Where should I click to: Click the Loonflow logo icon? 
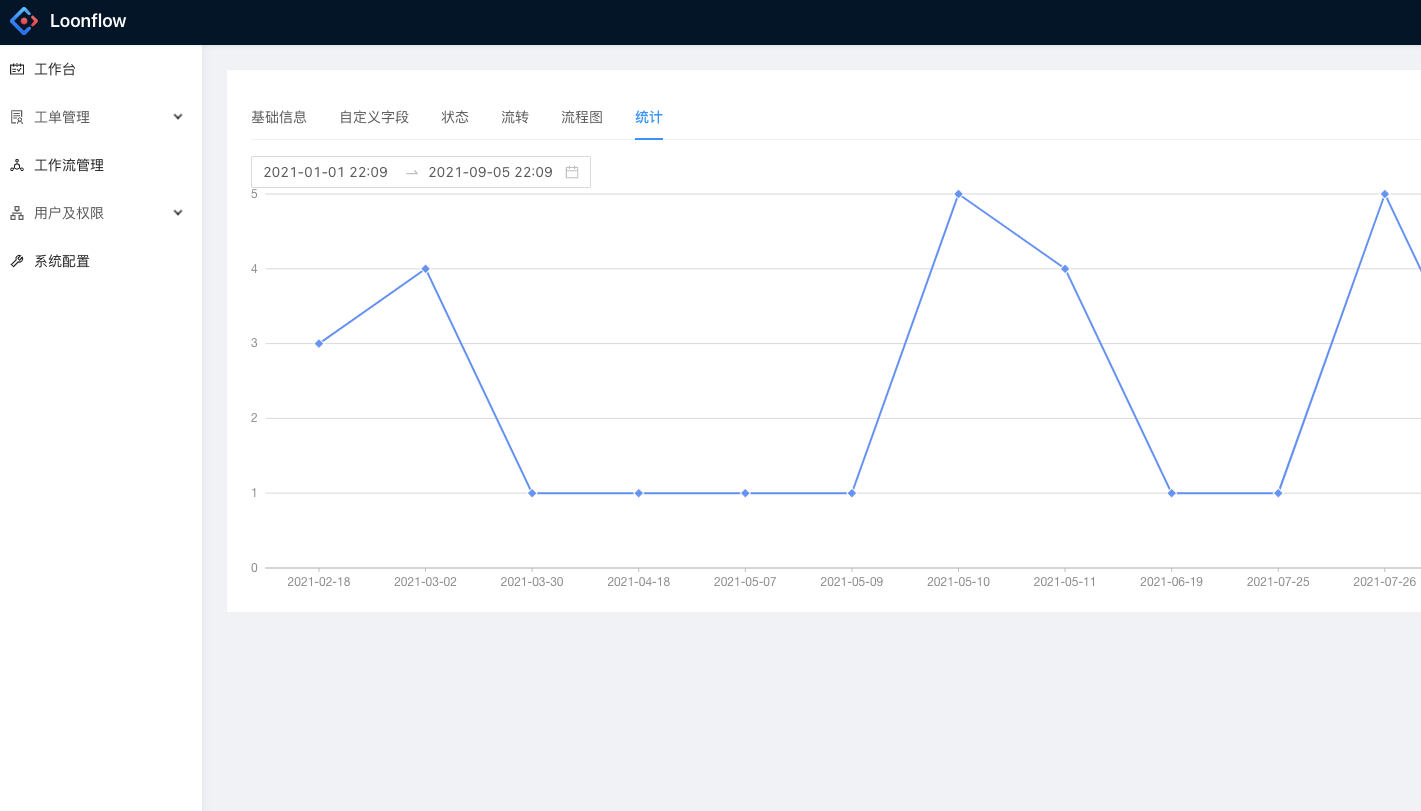24,20
